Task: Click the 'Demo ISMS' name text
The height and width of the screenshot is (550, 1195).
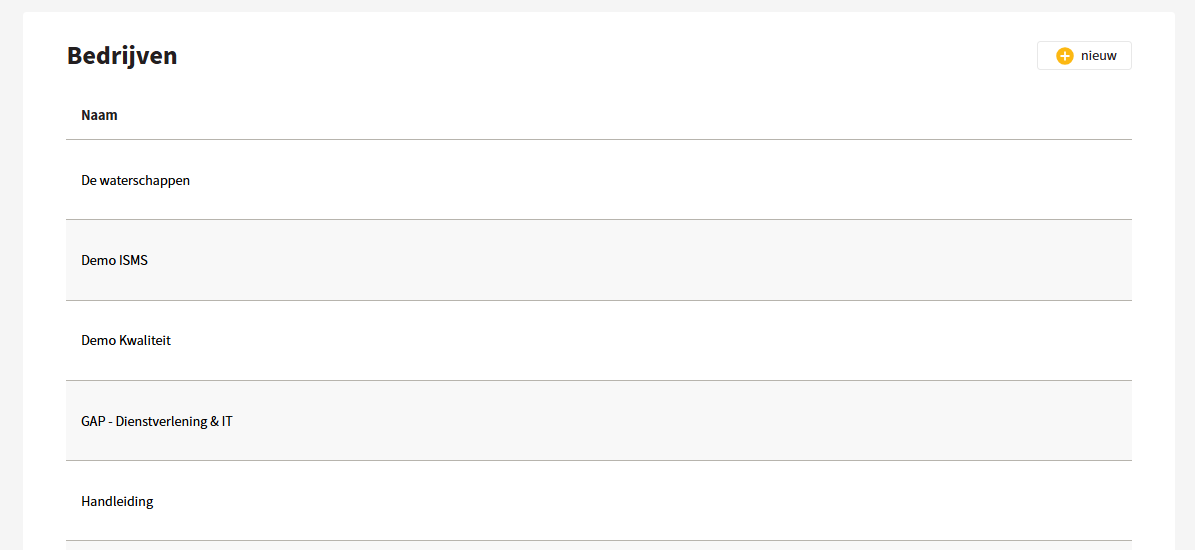Action: (114, 261)
